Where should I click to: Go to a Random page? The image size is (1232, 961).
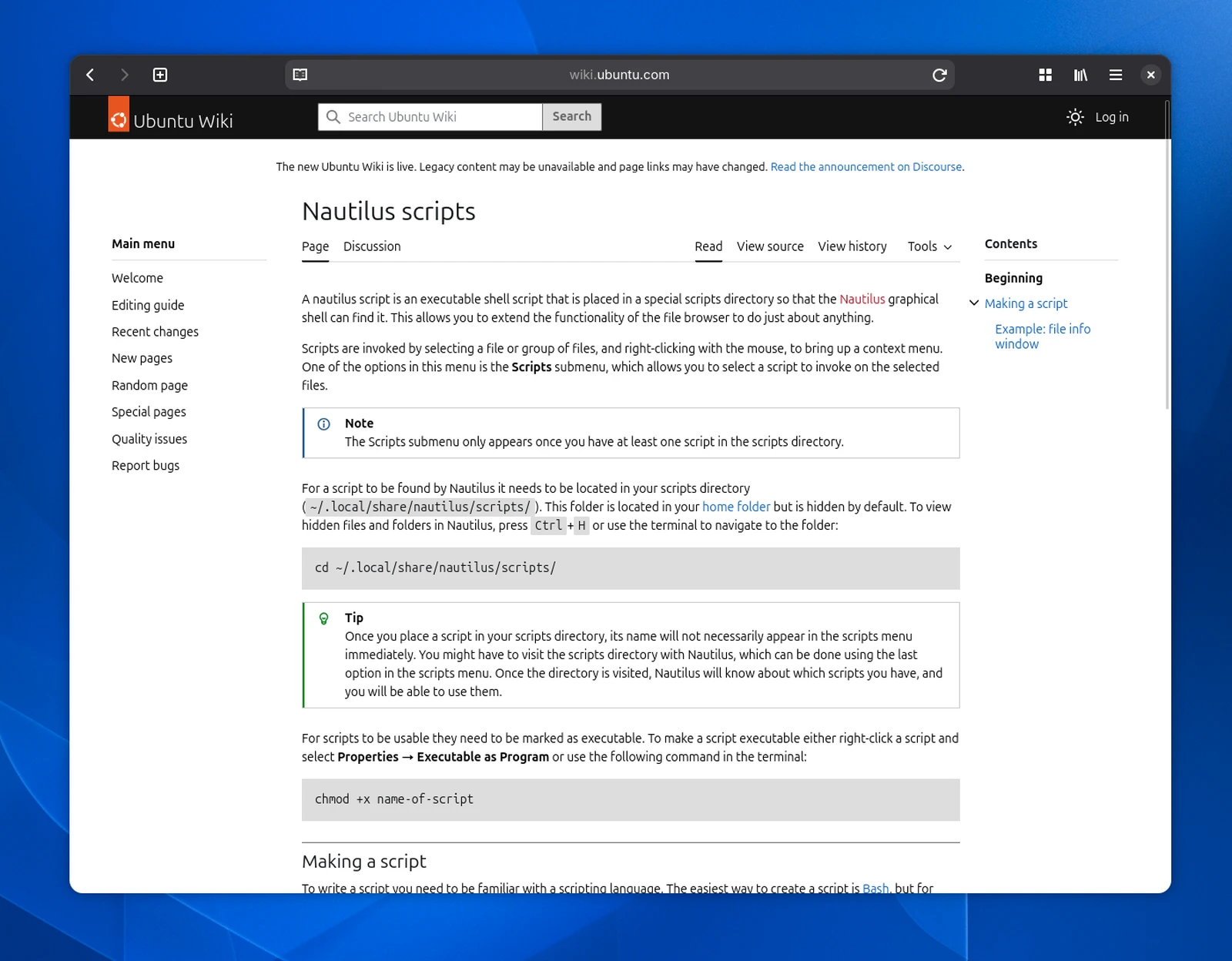click(149, 385)
